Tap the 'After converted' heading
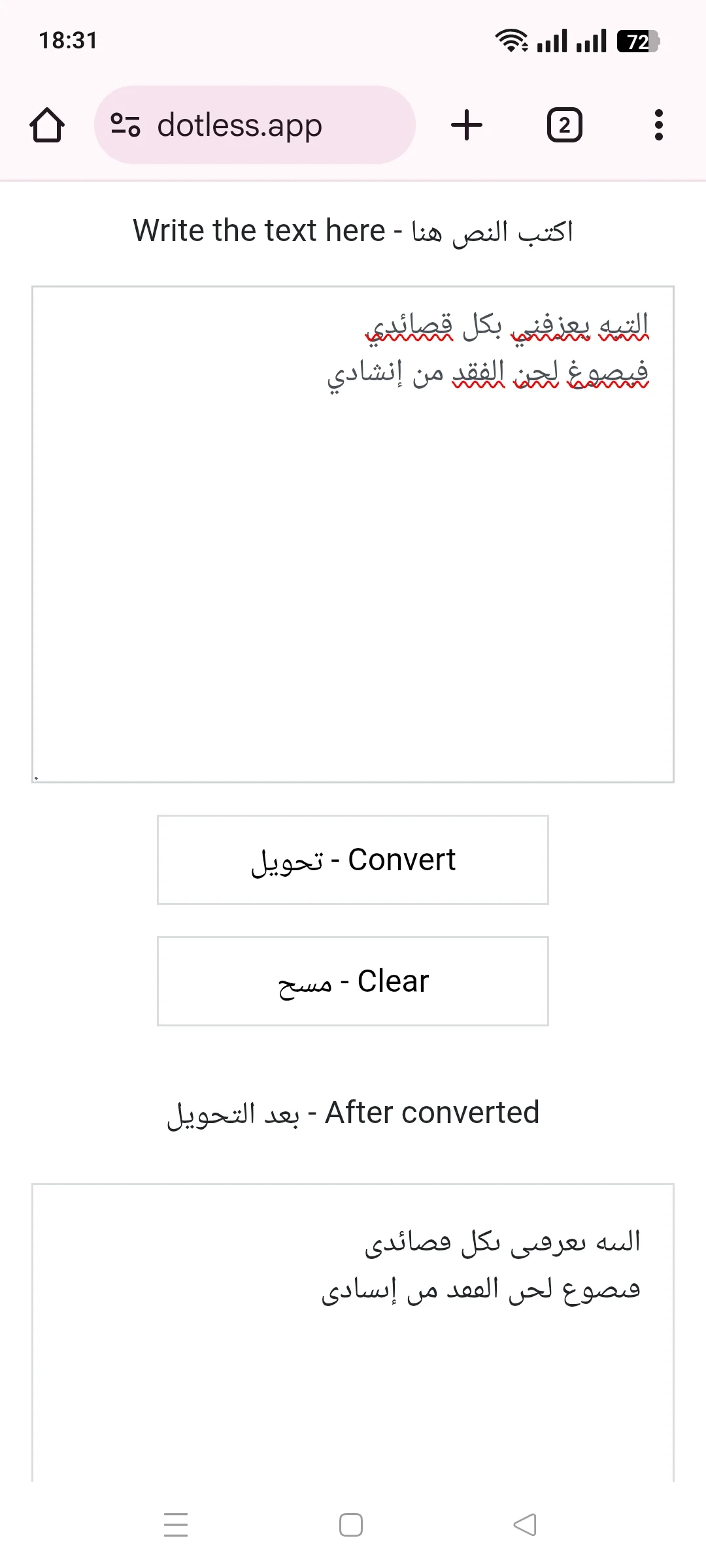This screenshot has width=706, height=1568. pos(352,1111)
